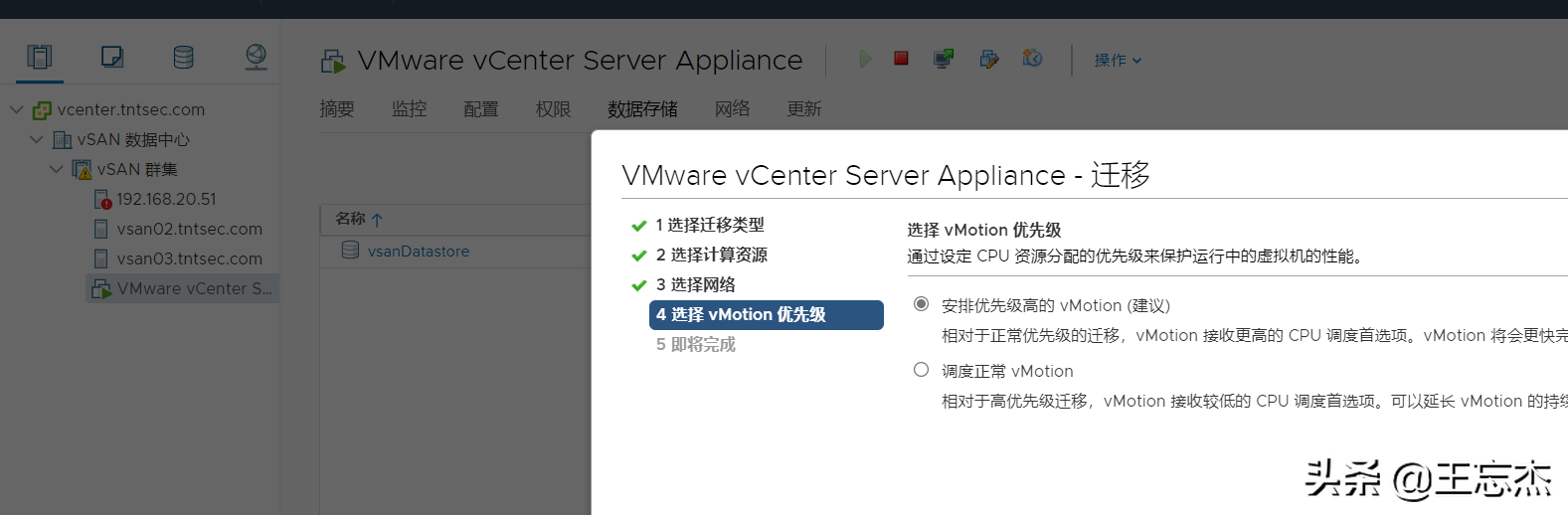Open the 监控 tab
This screenshot has width=1568, height=515.
pyautogui.click(x=409, y=108)
